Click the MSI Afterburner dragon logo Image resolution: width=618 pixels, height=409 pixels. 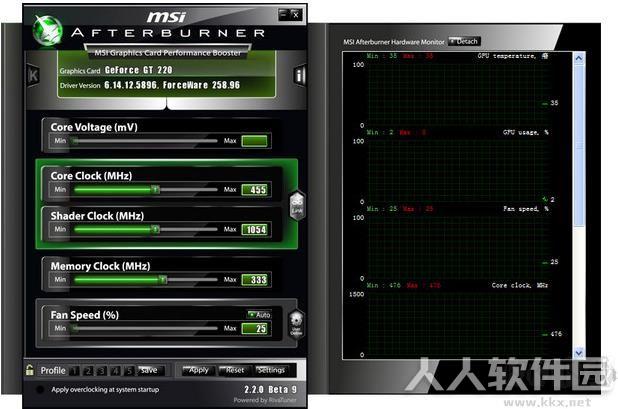coord(47,31)
